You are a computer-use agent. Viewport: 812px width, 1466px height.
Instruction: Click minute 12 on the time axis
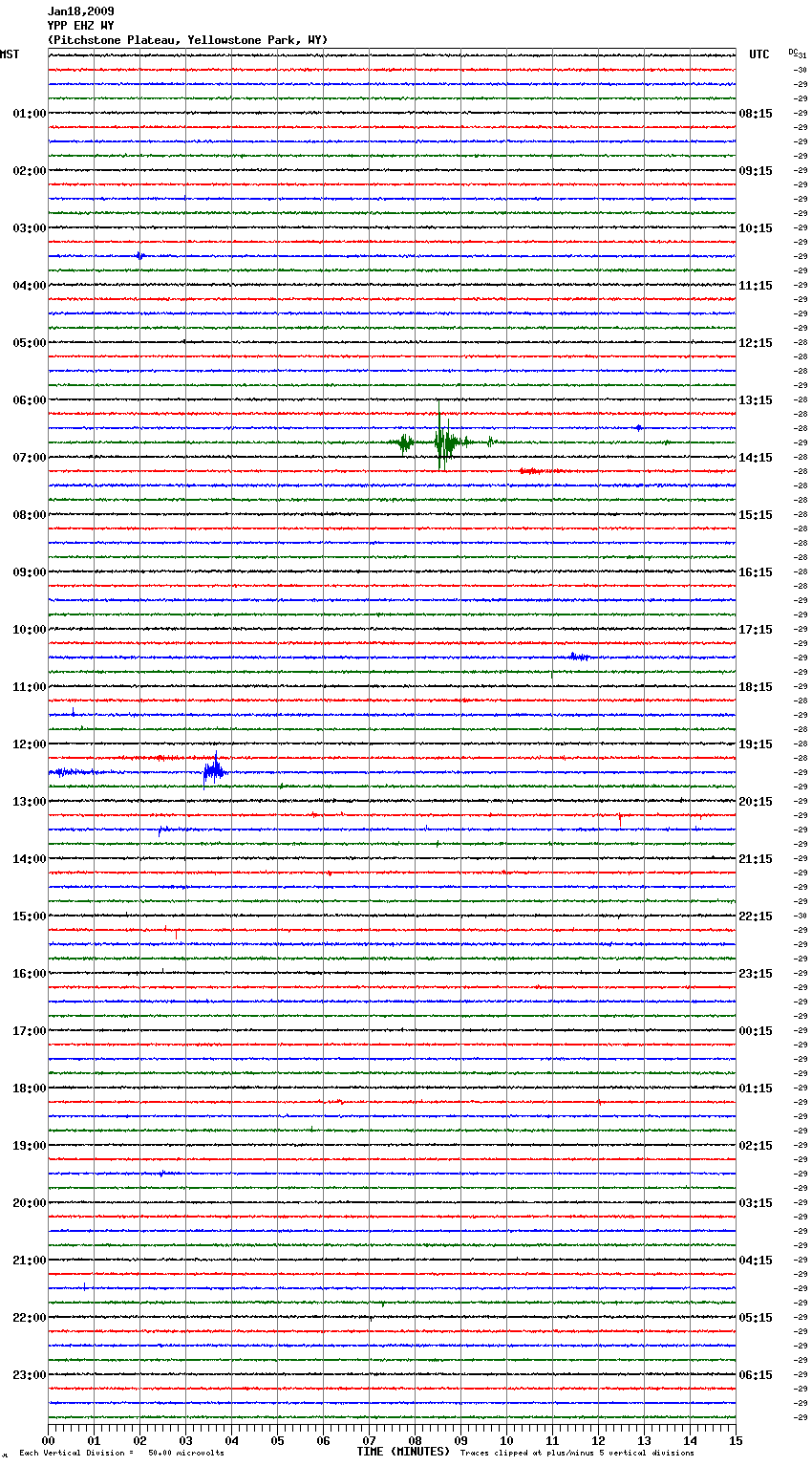pyautogui.click(x=599, y=1441)
